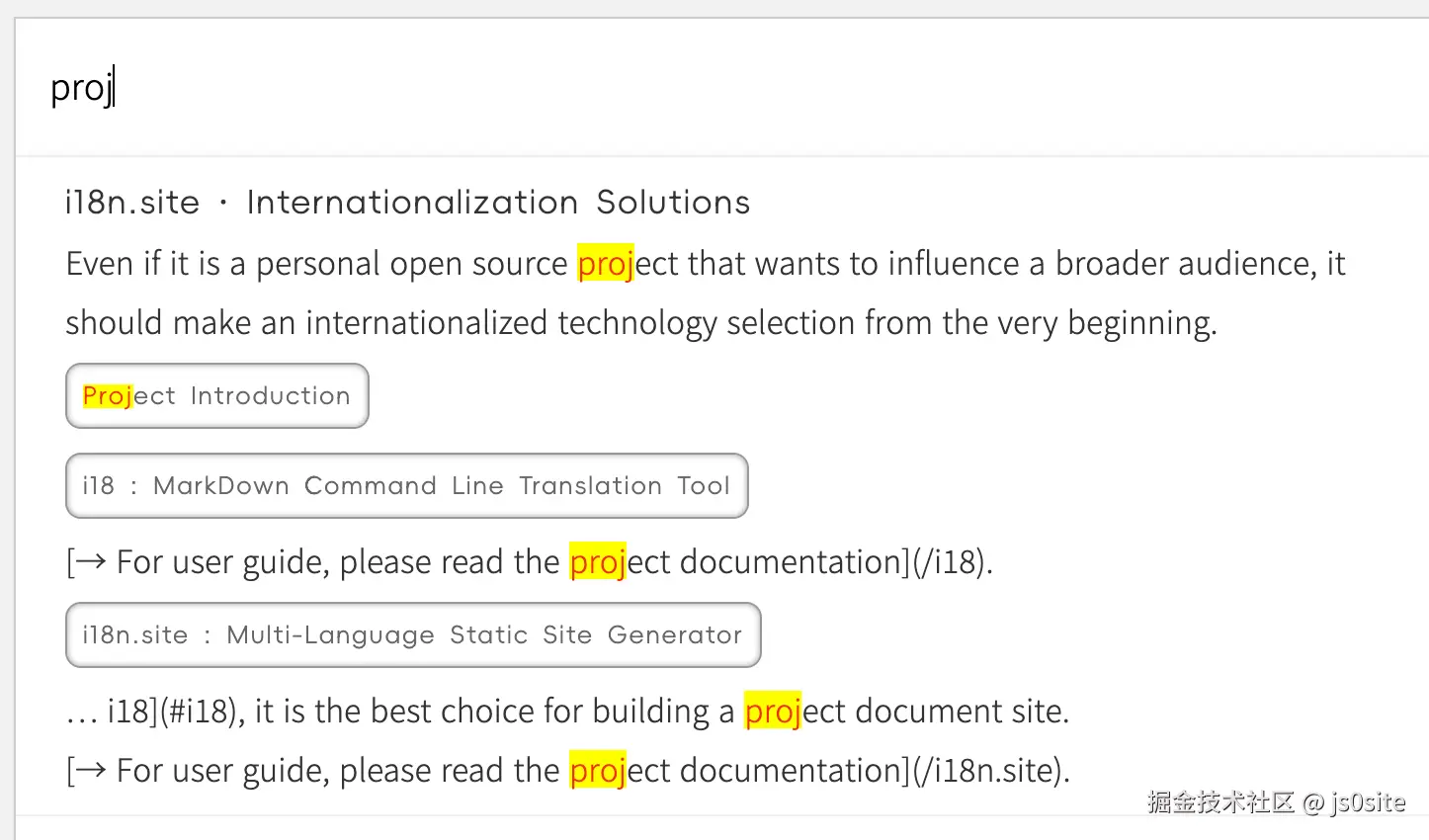Click highlighted "Proj" inside the Project Introduction button
1429x840 pixels.
pyautogui.click(x=107, y=396)
